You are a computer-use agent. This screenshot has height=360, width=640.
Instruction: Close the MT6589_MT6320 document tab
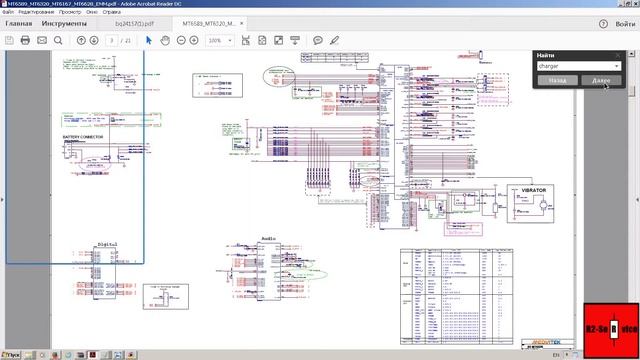[x=242, y=24]
